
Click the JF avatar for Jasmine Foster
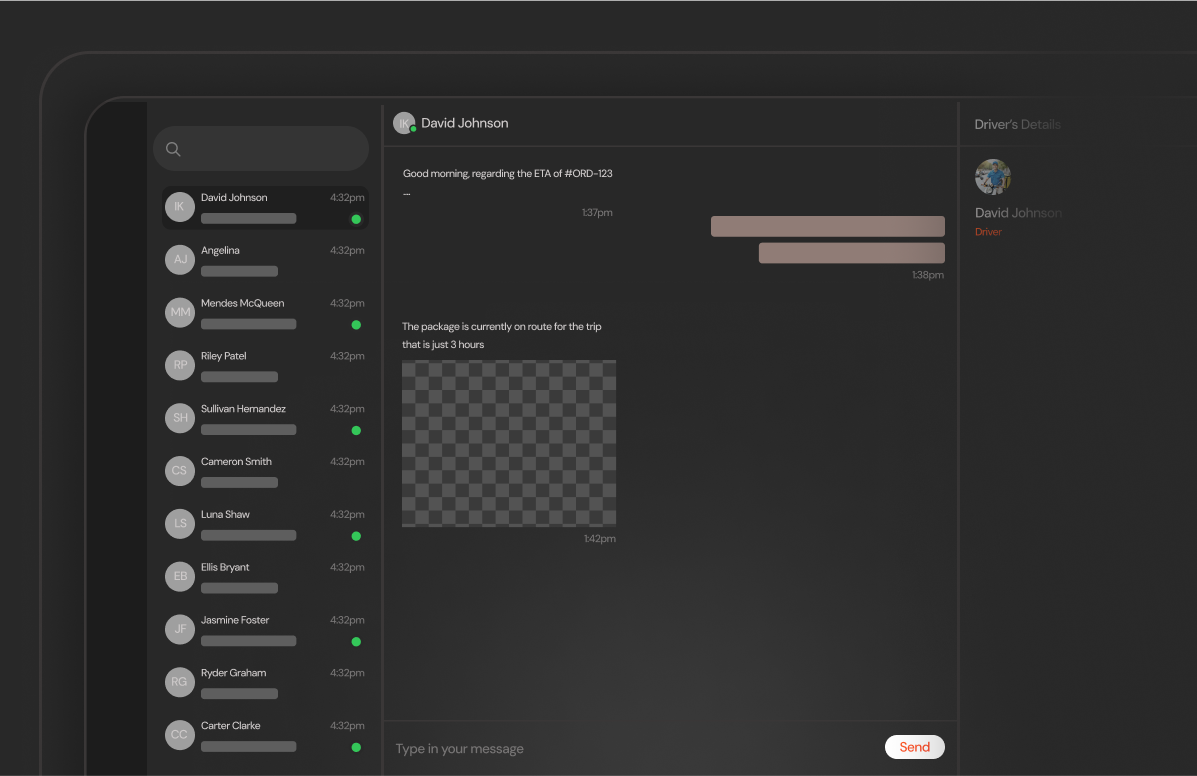180,629
